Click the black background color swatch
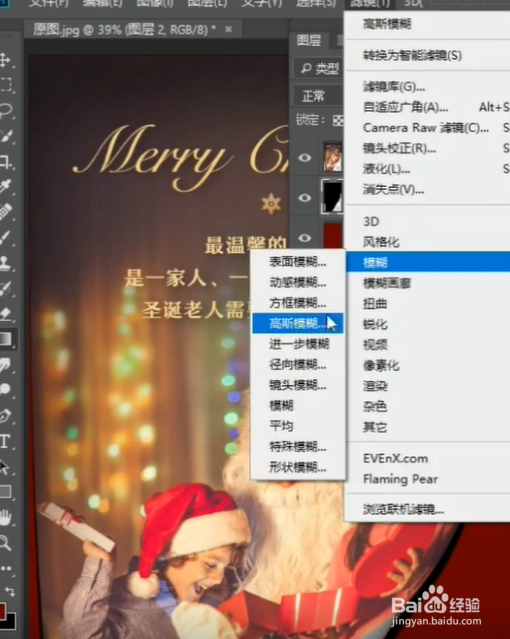 point(11,622)
